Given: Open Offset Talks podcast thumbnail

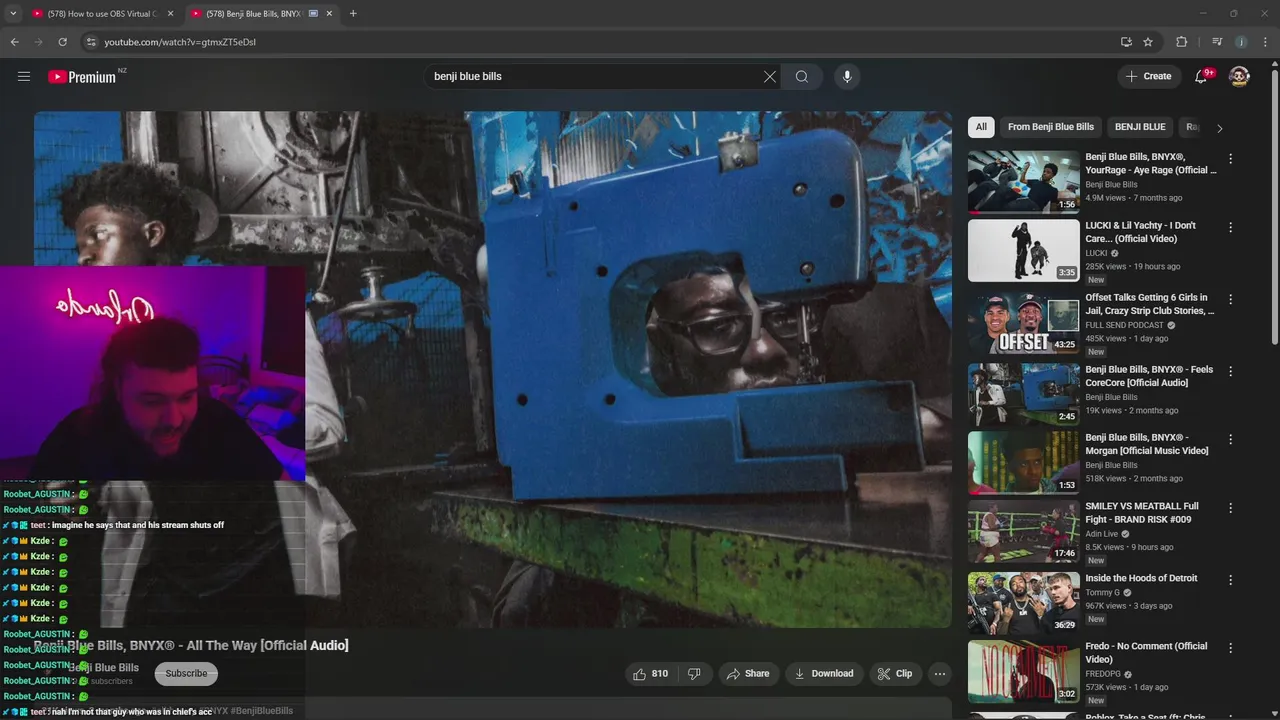Looking at the screenshot, I should [x=1023, y=322].
